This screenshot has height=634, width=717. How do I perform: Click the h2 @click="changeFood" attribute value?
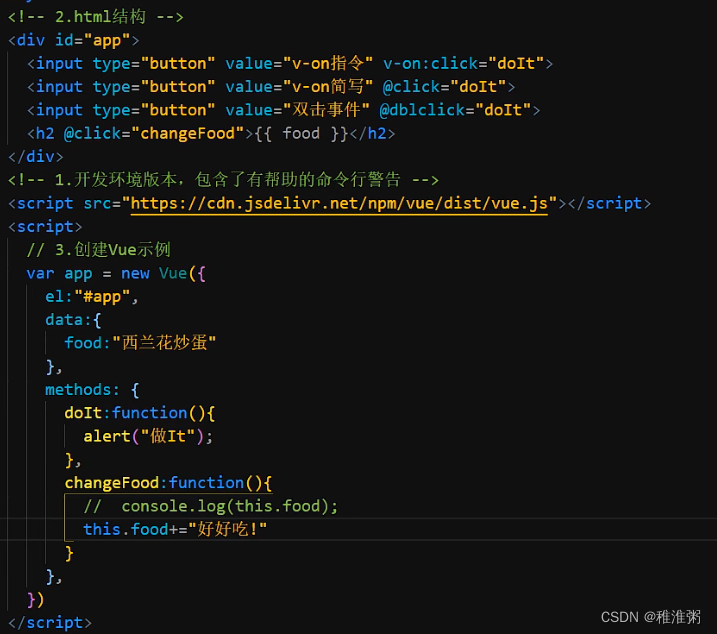pos(187,134)
